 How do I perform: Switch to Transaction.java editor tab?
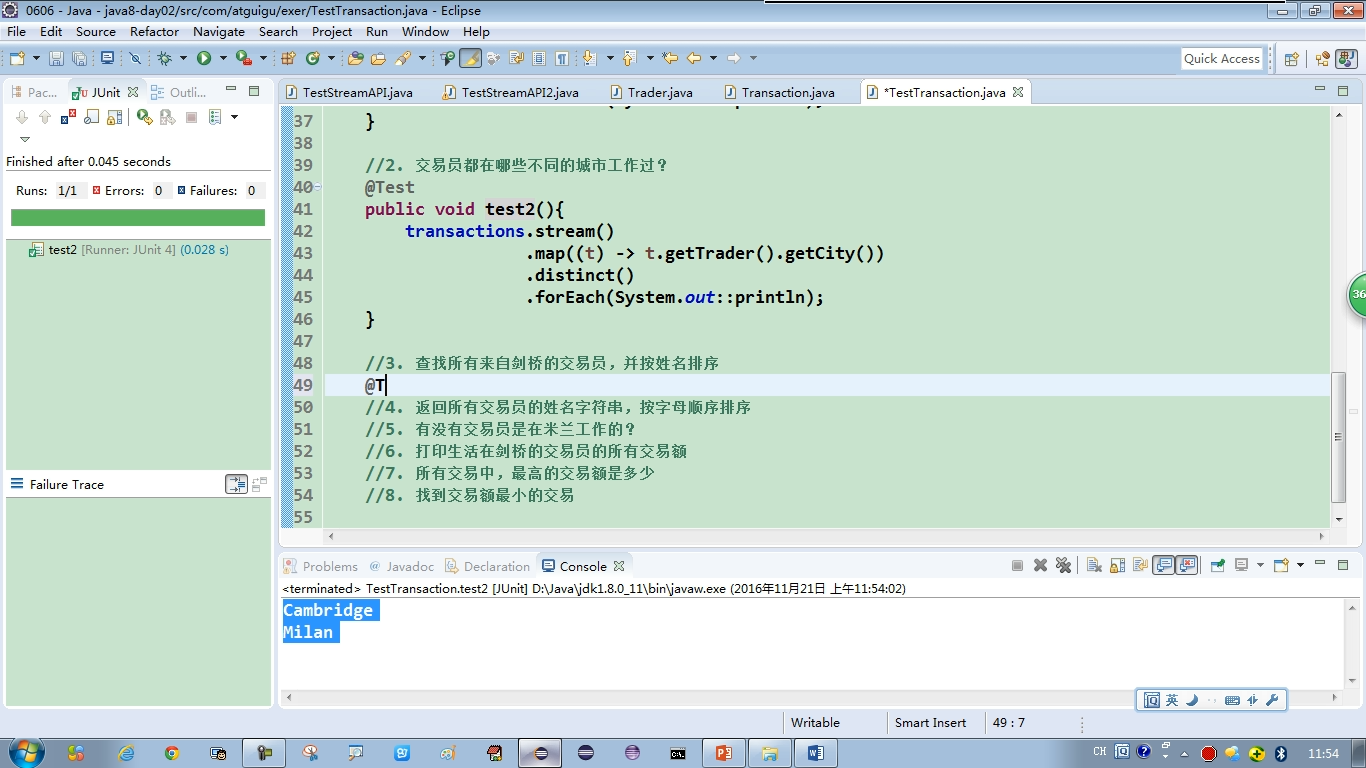pyautogui.click(x=778, y=92)
